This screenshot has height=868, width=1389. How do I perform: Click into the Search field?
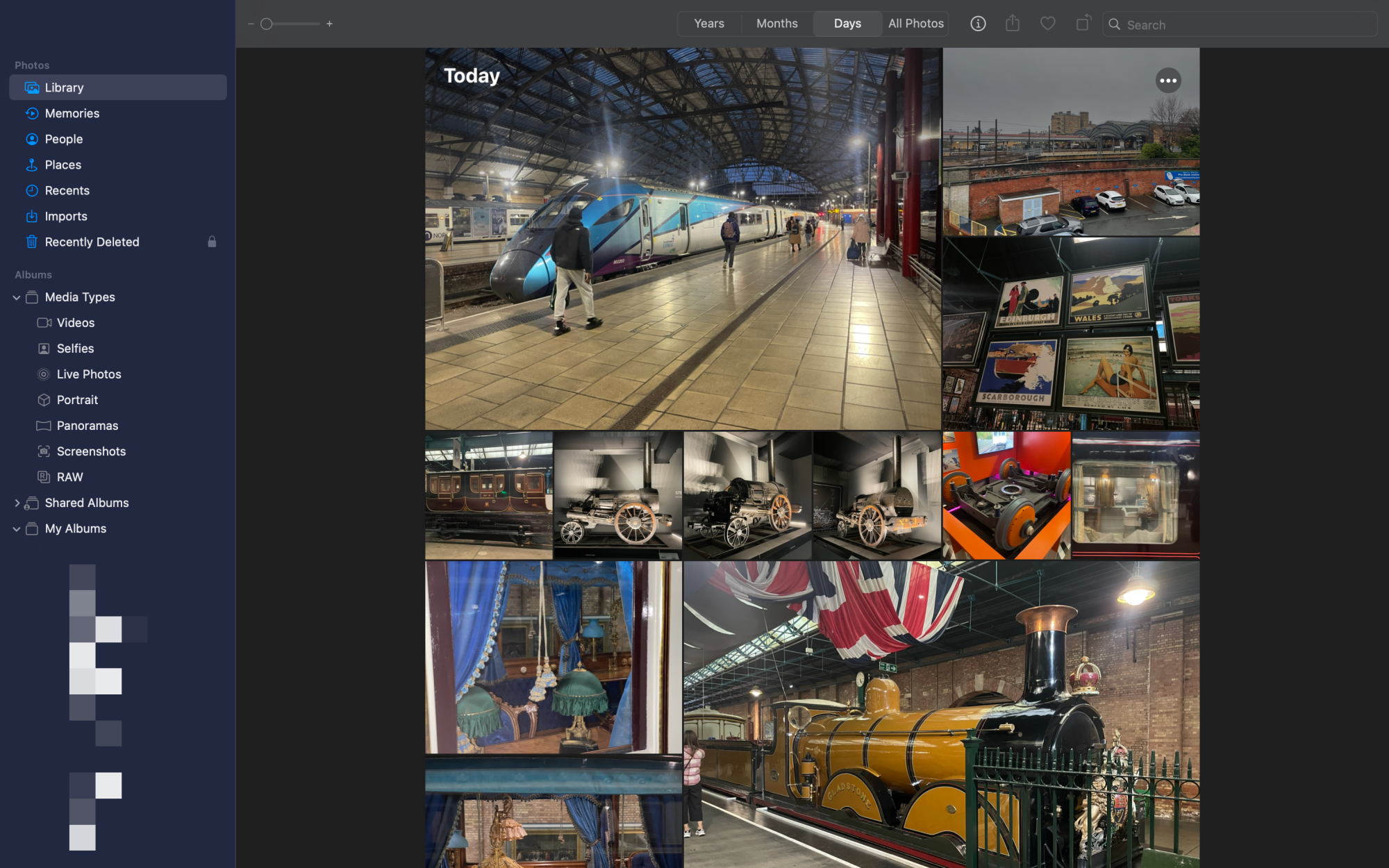1240,24
